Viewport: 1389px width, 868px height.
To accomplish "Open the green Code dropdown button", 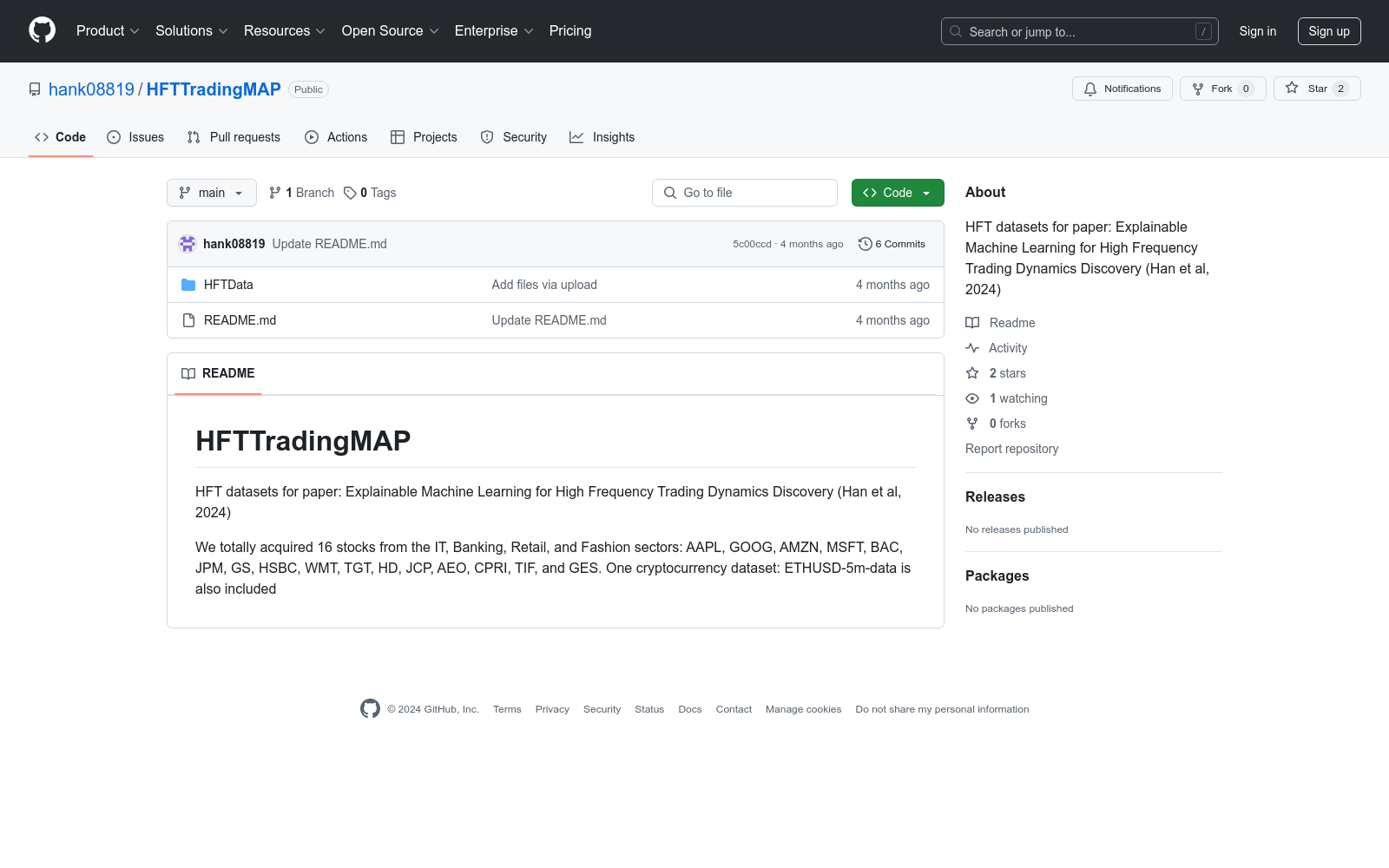I will 898,193.
